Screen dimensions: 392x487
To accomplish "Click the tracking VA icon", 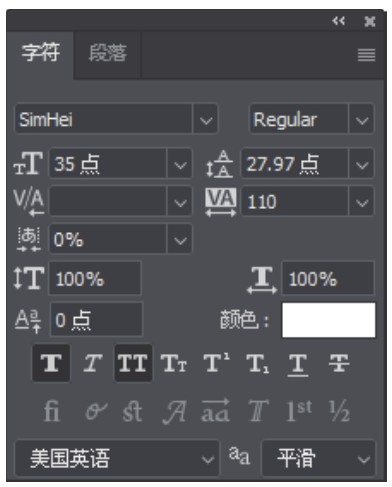I will (x=221, y=202).
